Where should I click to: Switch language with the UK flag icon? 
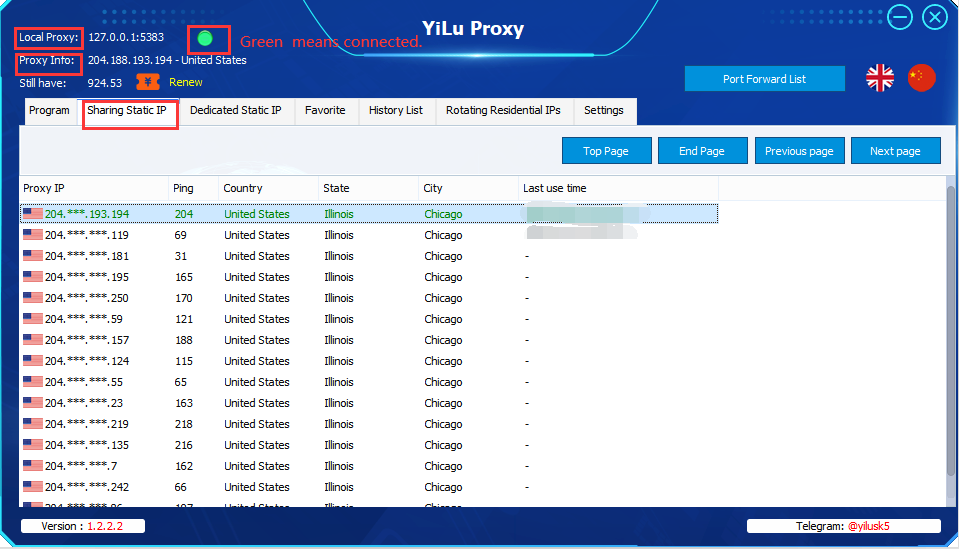click(x=880, y=78)
